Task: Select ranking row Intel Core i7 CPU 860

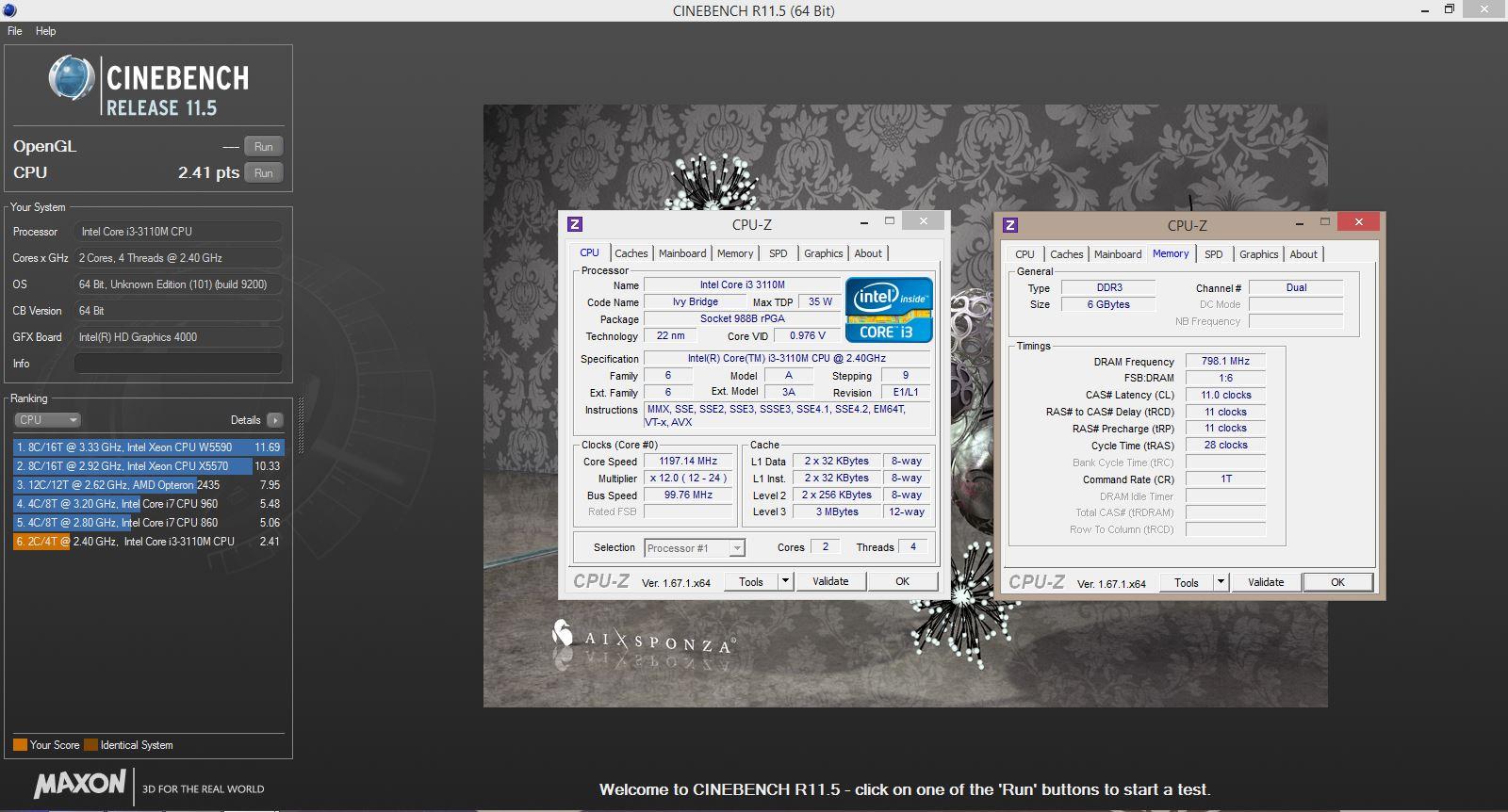Action: tap(148, 523)
